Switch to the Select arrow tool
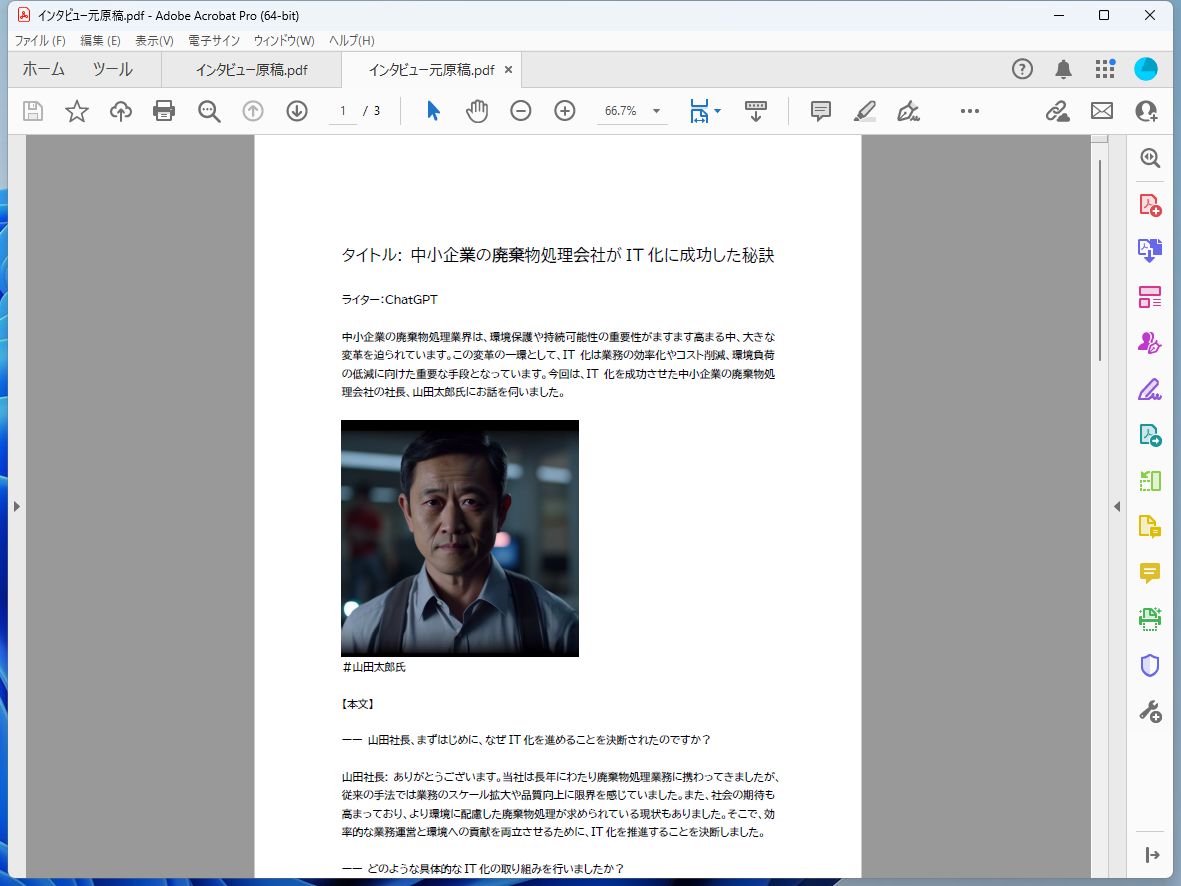 tap(433, 111)
